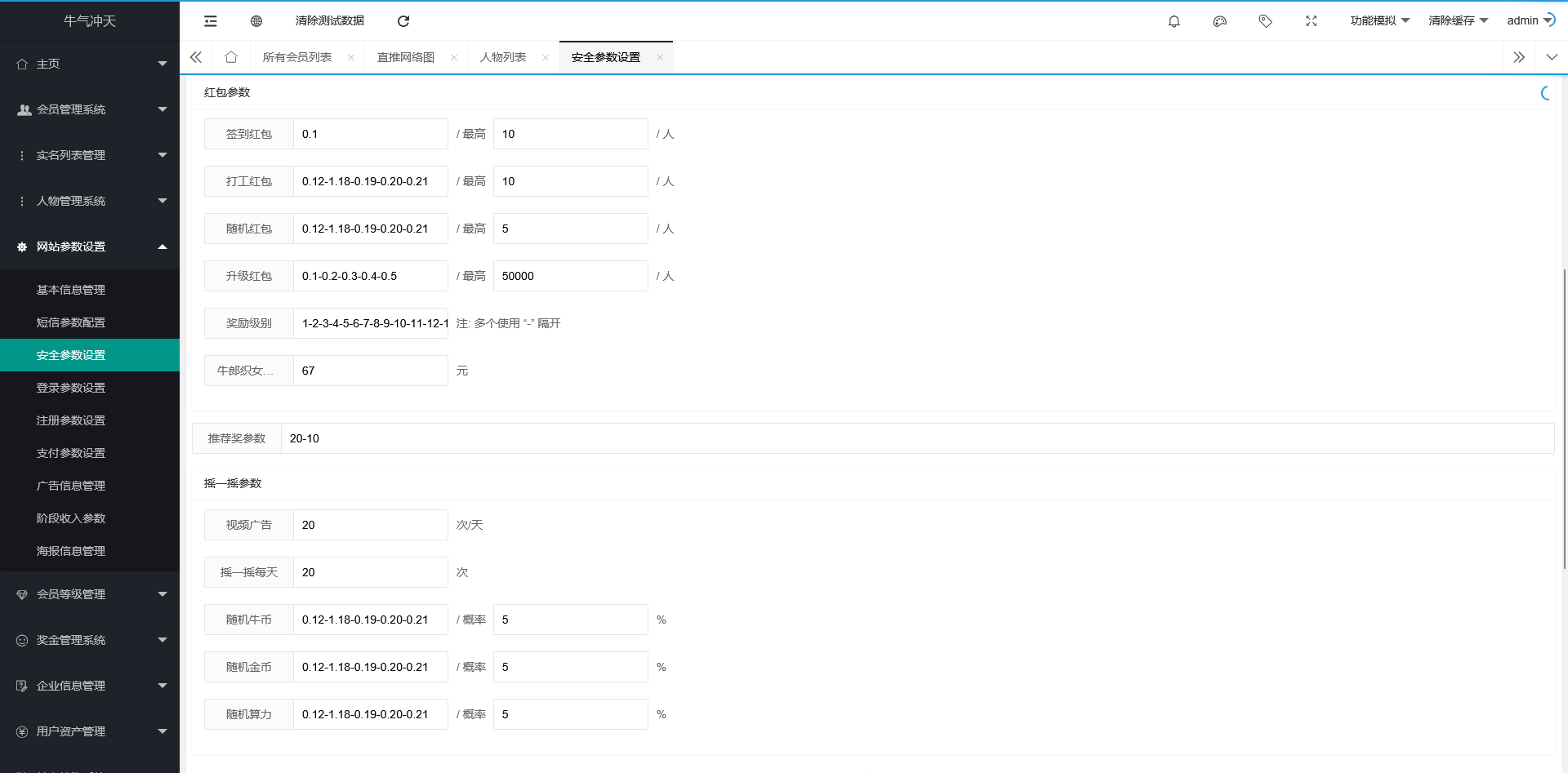Image resolution: width=1568 pixels, height=773 pixels.
Task: Close the 直推网络图 tab
Action: 454,57
